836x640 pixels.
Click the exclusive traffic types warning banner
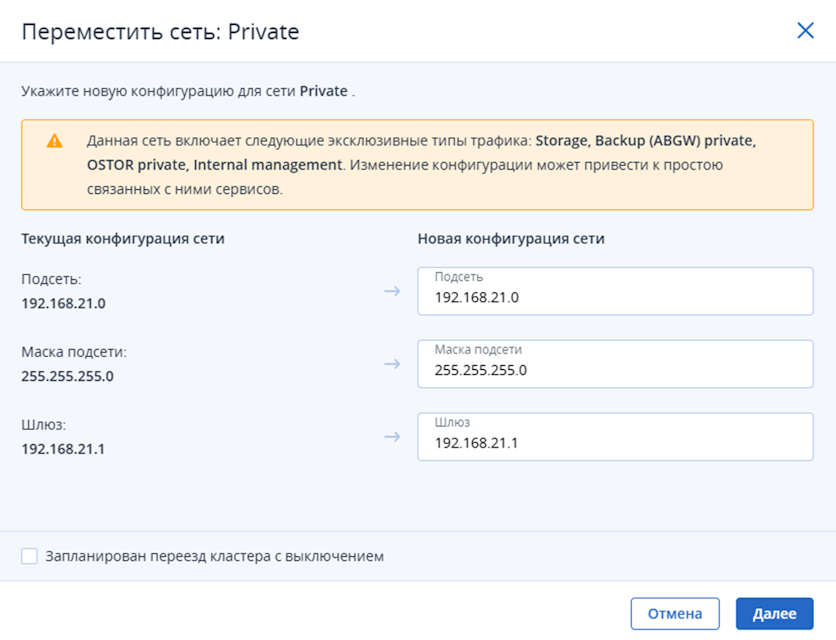(417, 165)
